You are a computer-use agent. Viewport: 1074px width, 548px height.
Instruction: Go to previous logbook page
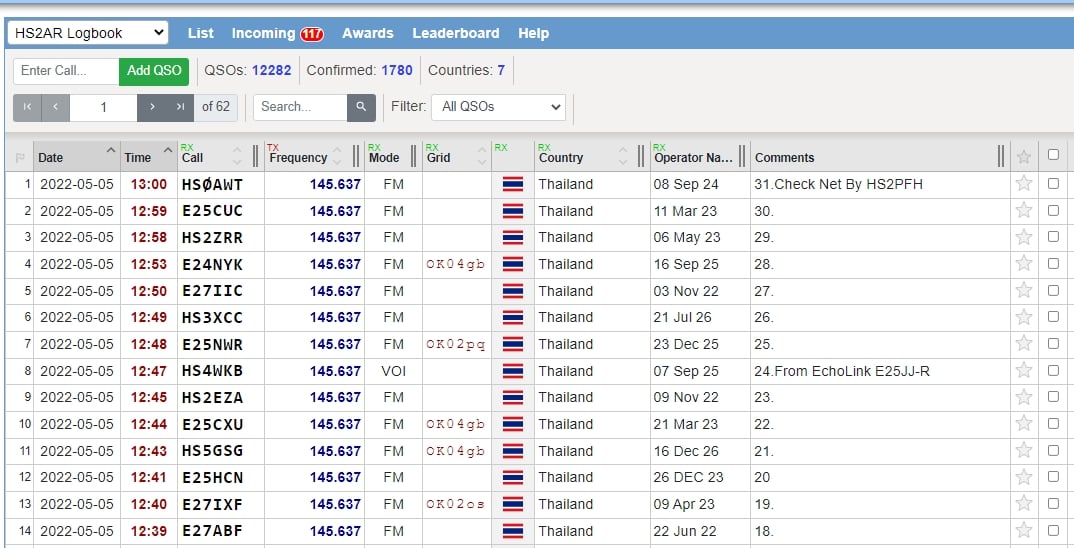point(55,107)
